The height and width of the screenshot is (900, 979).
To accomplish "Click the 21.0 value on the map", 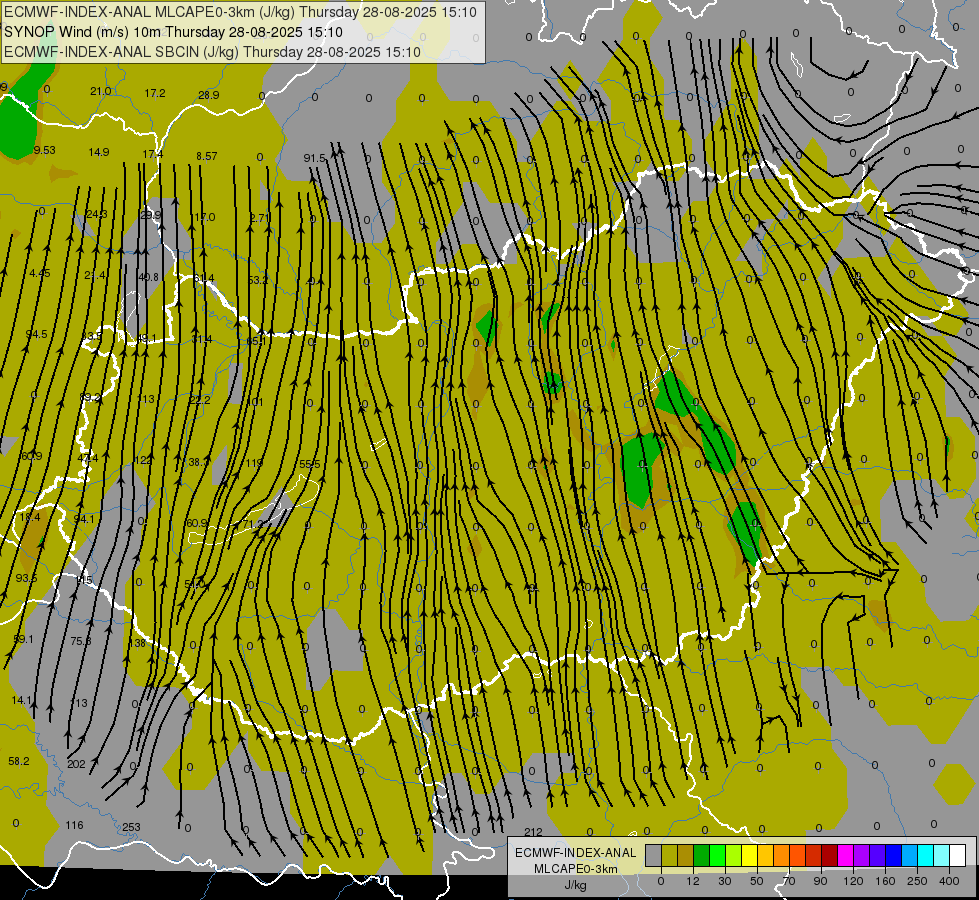I will click(x=101, y=91).
